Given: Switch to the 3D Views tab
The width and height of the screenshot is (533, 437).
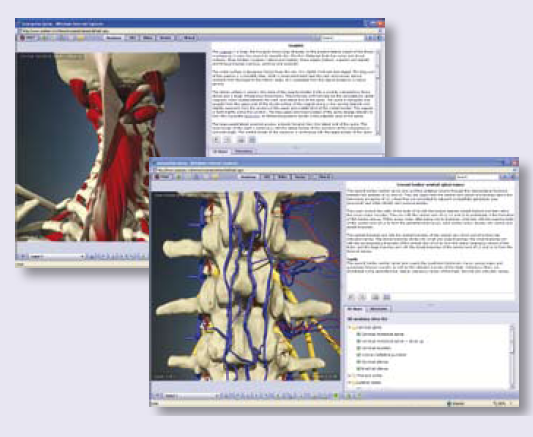Looking at the screenshot, I should [x=355, y=309].
